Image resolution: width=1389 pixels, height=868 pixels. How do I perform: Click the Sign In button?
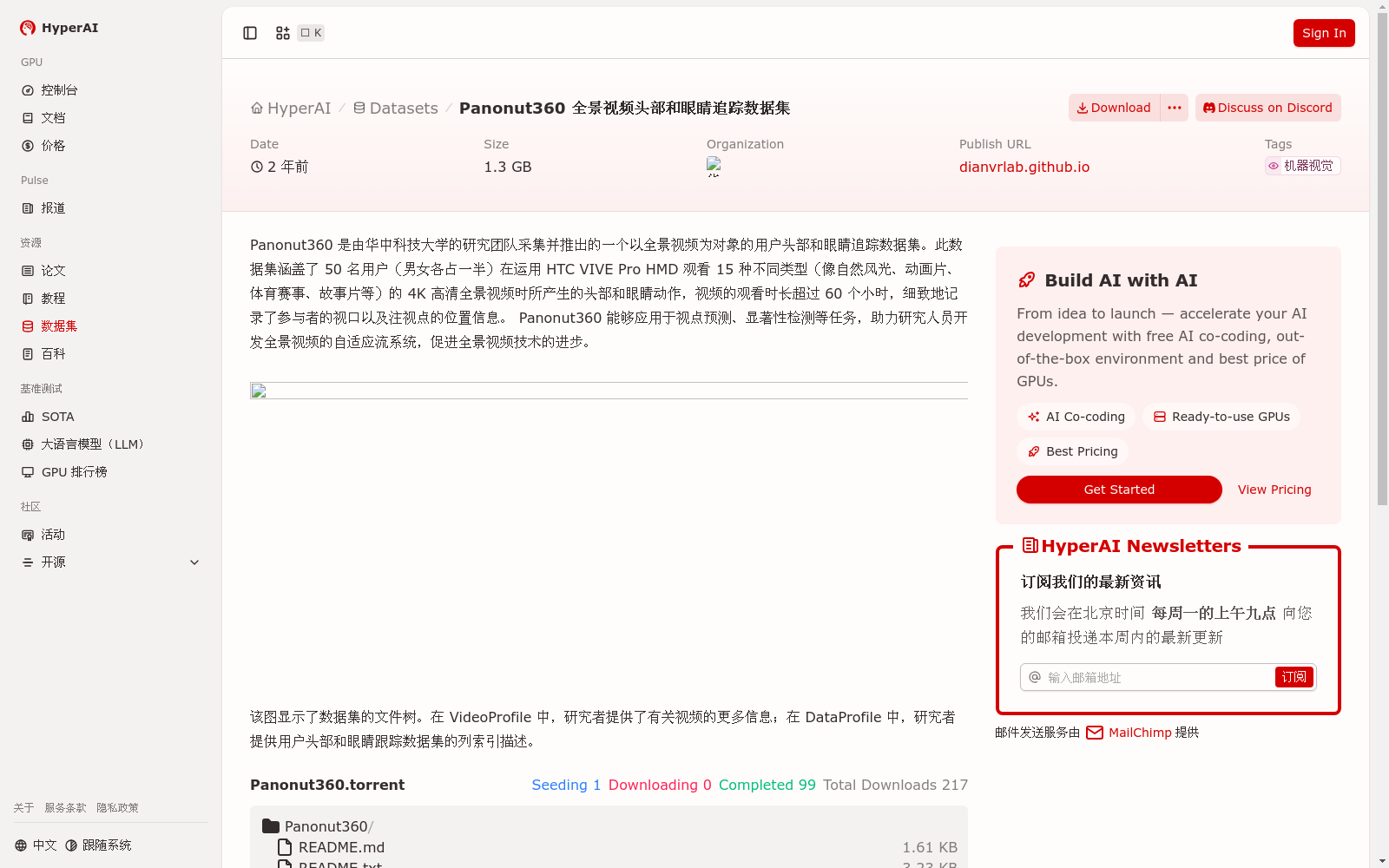1324,33
